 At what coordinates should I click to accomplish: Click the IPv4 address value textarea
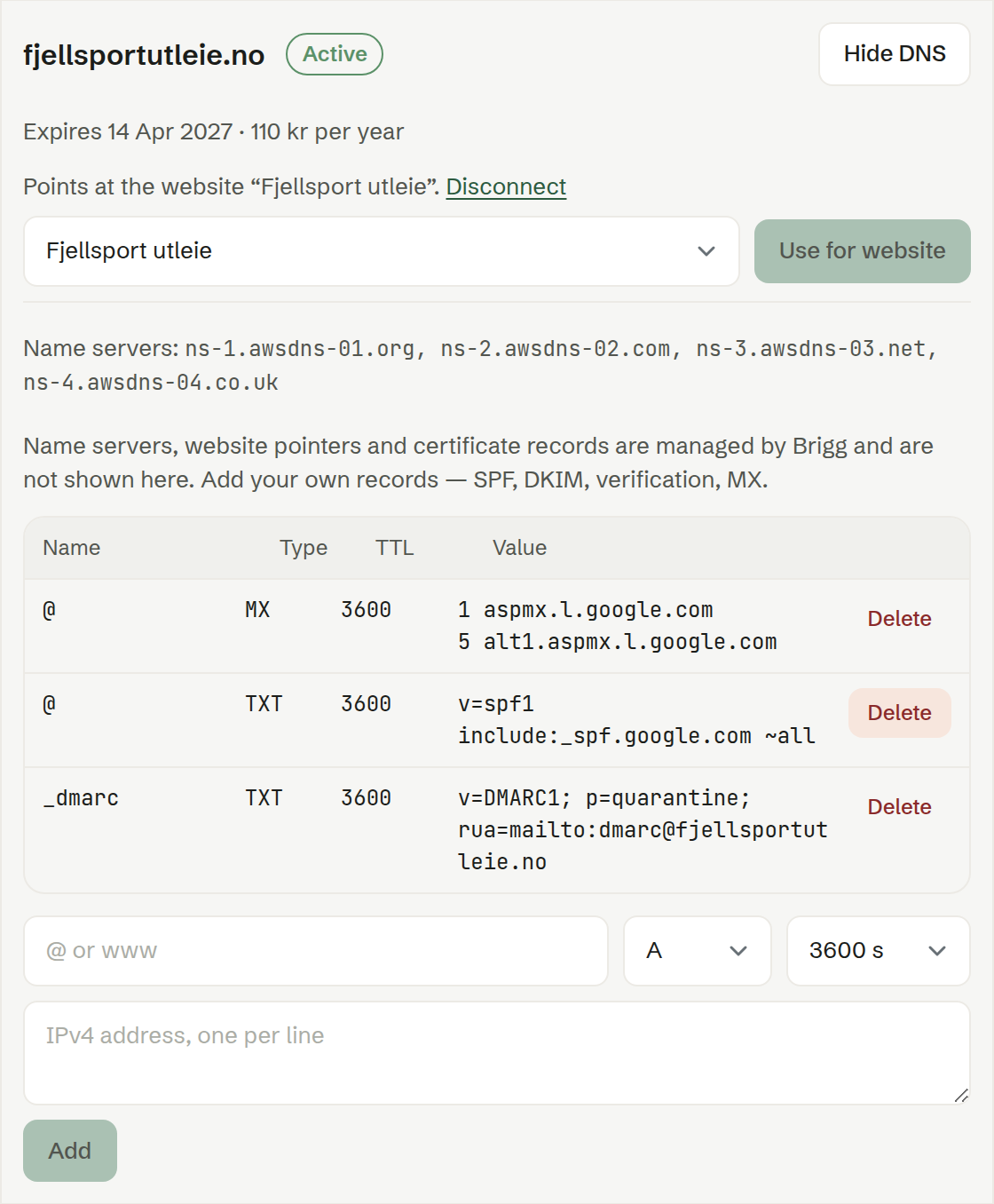coord(497,1053)
